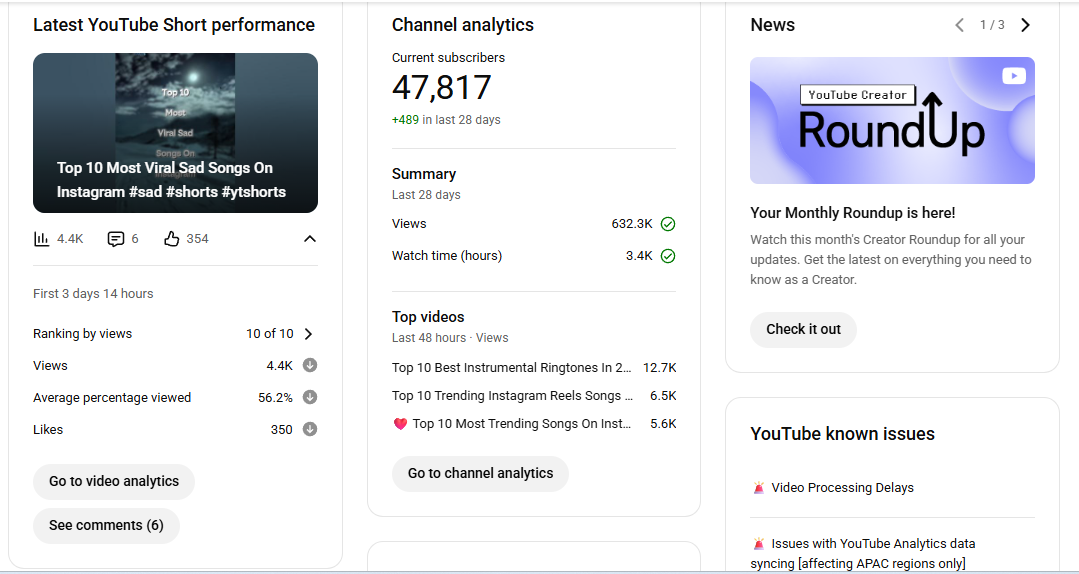This screenshot has width=1079, height=574.
Task: Click the down arrow icon next to Likes 350
Action: point(310,430)
